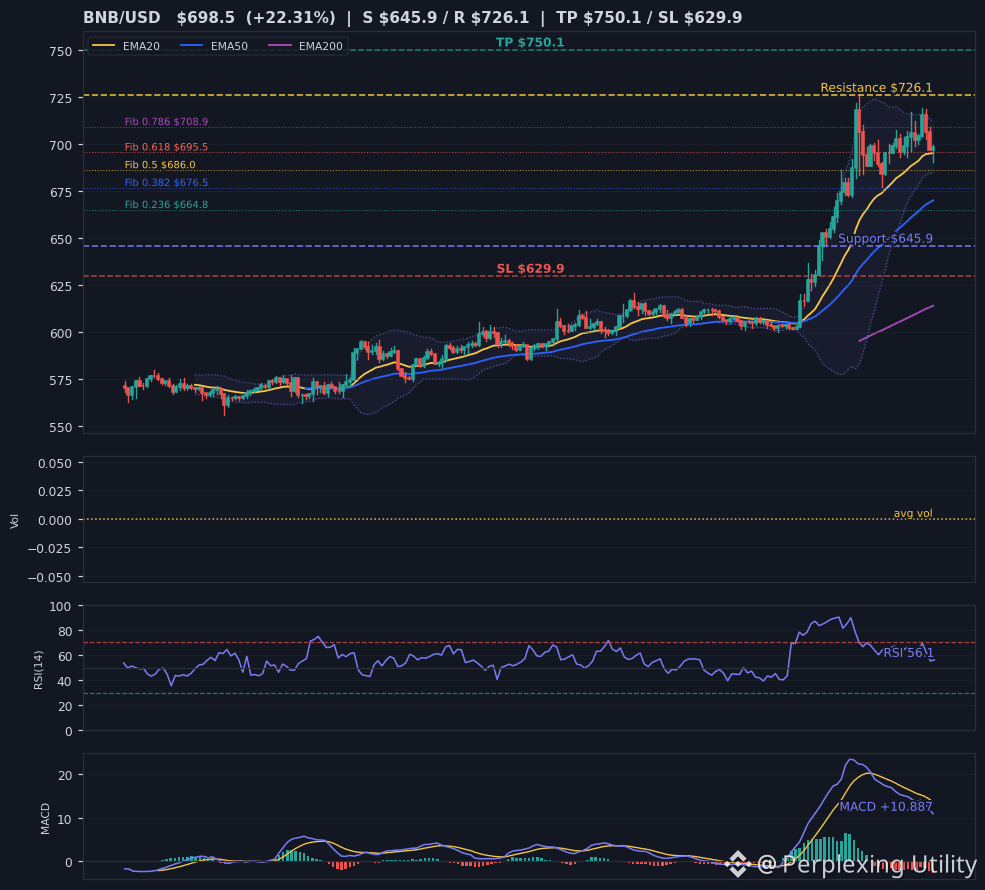This screenshot has height=890, width=985.
Task: Click the EMA200 legend entry
Action: coord(305,46)
